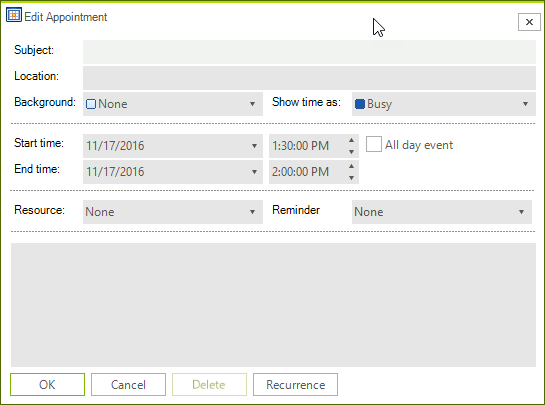Viewport: 545px width, 405px height.
Task: Open the Start time date picker
Action: [x=254, y=146]
